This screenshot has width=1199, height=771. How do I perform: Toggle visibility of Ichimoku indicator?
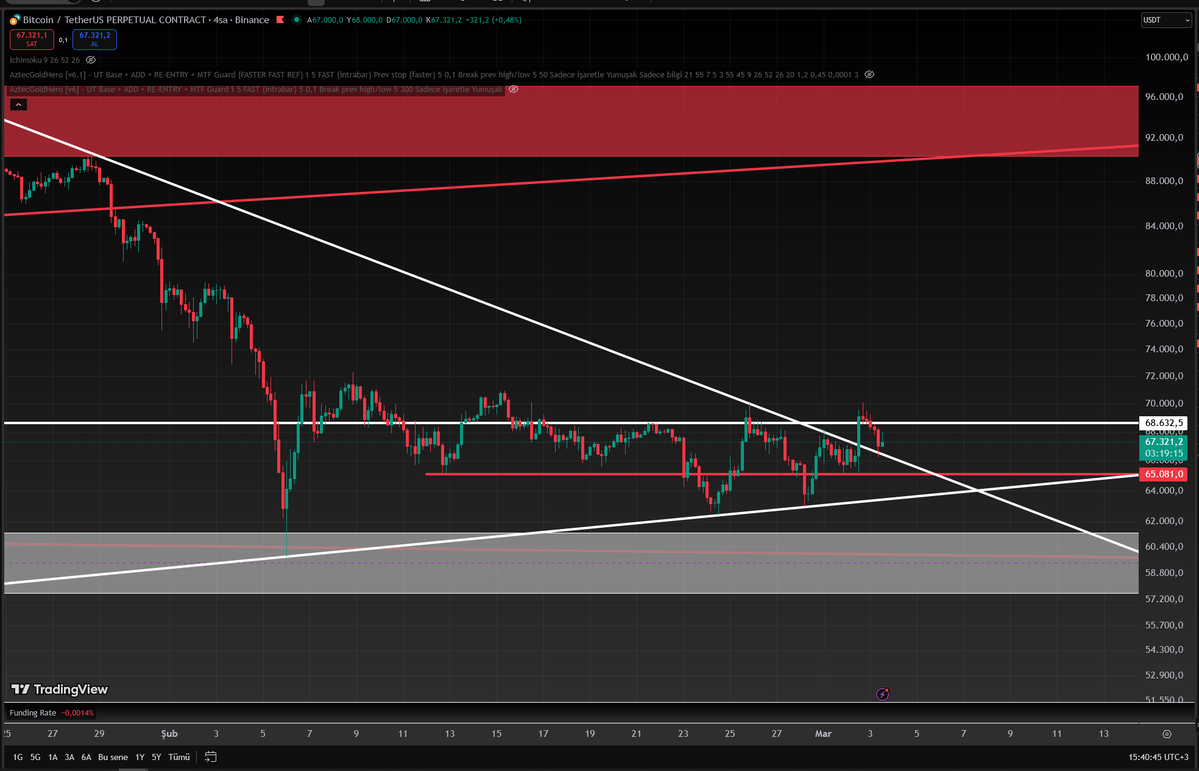(91, 60)
